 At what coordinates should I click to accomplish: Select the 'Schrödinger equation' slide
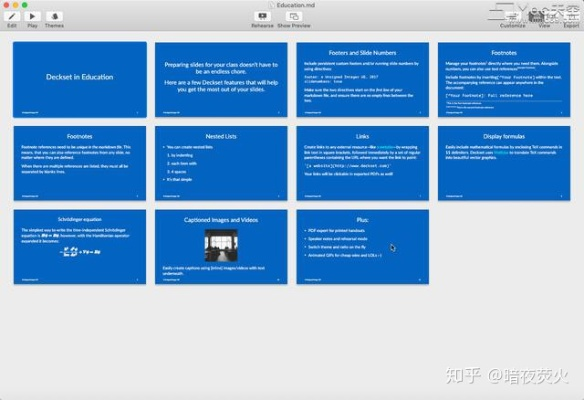80,247
